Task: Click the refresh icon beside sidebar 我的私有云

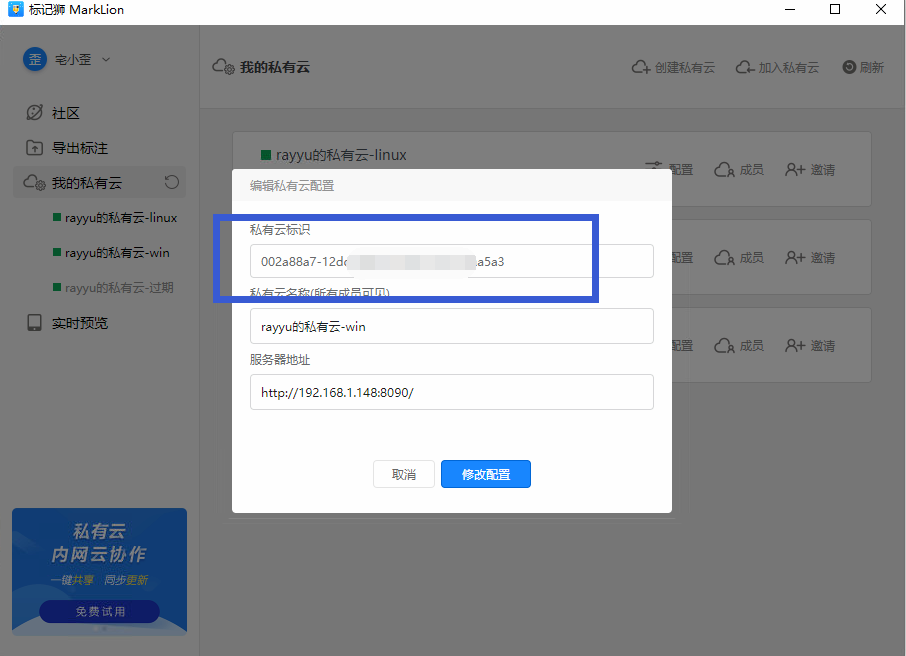Action: 172,183
